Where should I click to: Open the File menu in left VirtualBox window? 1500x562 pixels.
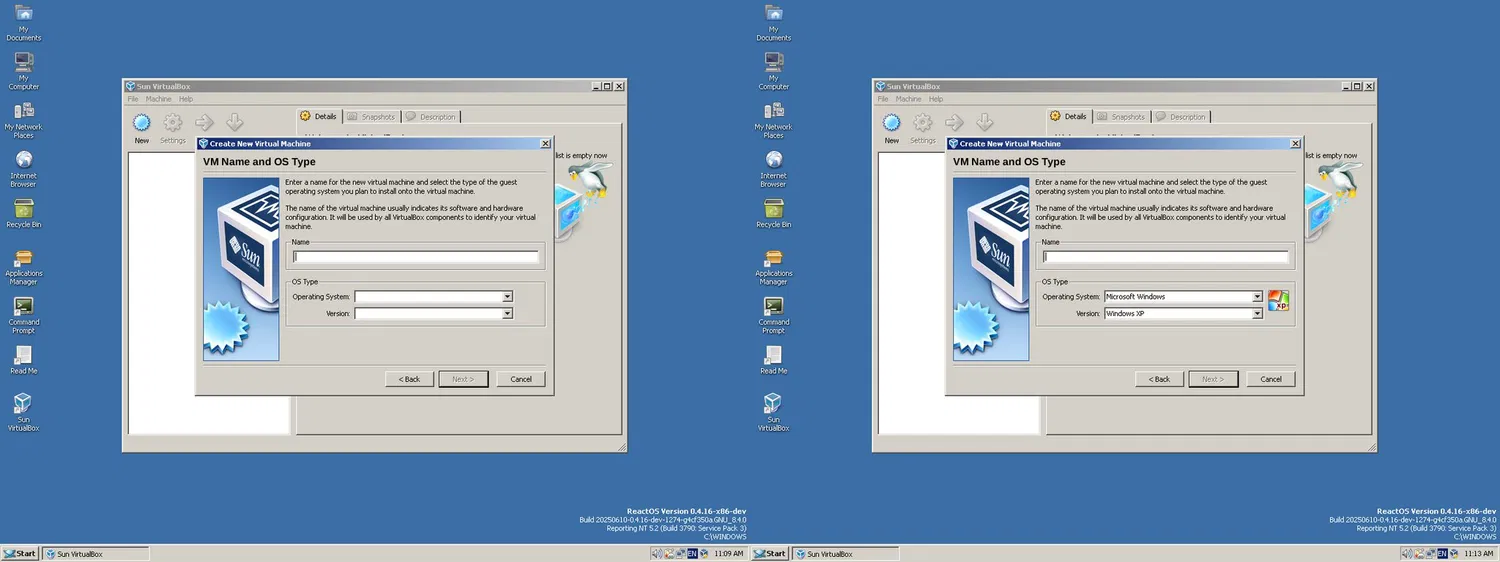click(x=132, y=99)
